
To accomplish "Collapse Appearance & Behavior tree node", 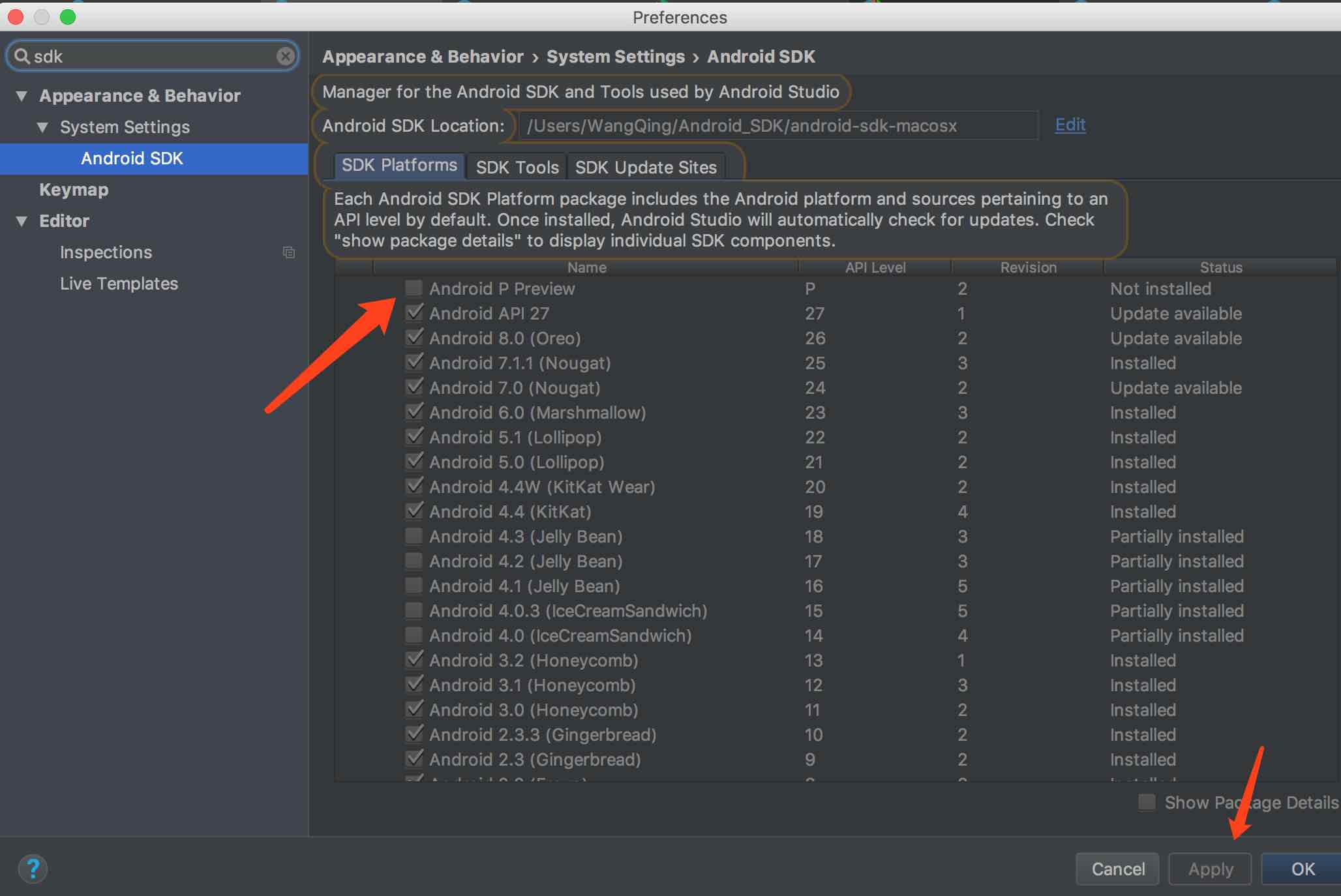I will click(x=22, y=96).
